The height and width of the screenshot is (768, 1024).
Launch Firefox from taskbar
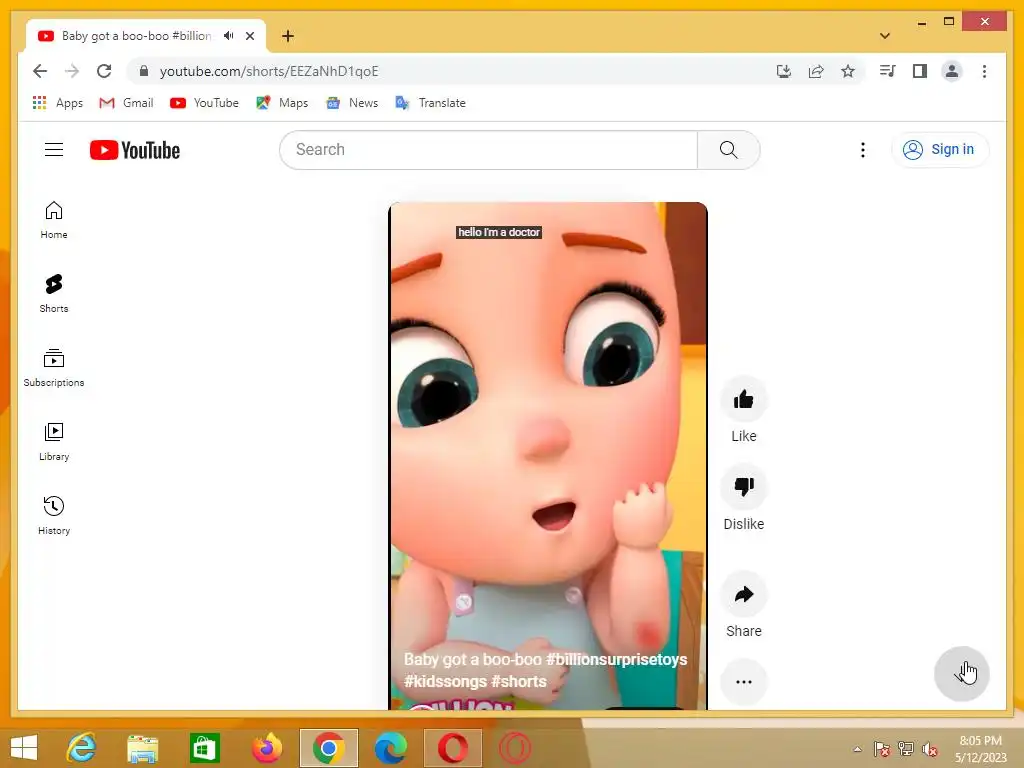pyautogui.click(x=266, y=748)
